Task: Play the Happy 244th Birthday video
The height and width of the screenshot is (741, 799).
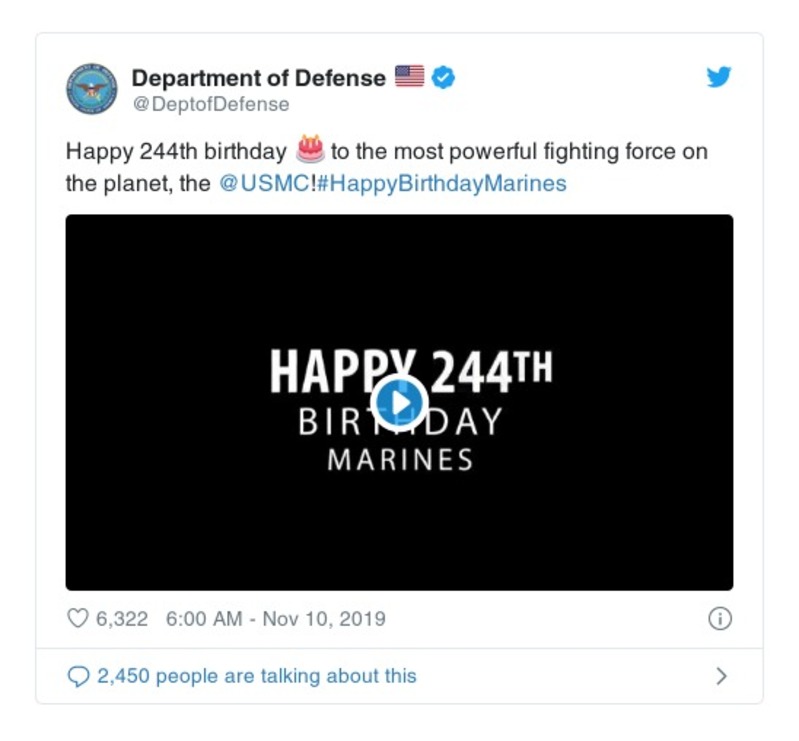Action: (399, 402)
